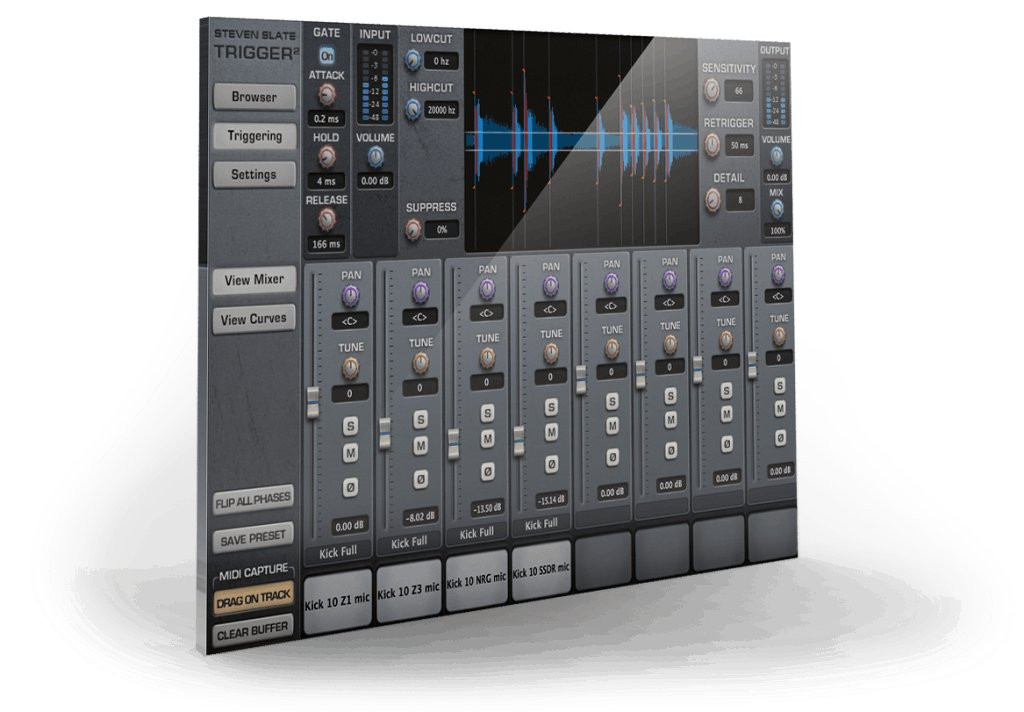Mute the Kick 10 NRG mic channel
The width and height of the screenshot is (1024, 712).
coord(487,439)
